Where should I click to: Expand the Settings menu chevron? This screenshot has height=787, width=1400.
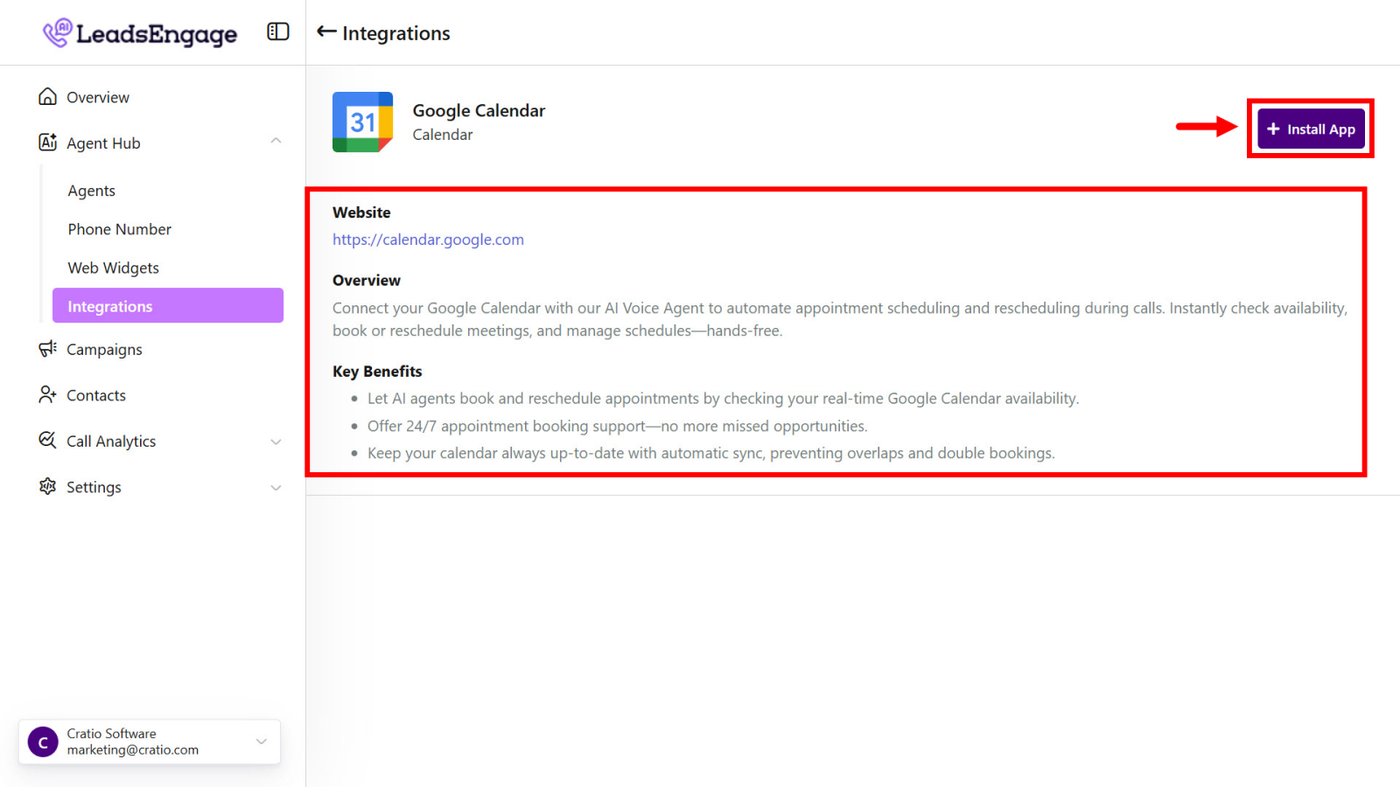(x=276, y=488)
